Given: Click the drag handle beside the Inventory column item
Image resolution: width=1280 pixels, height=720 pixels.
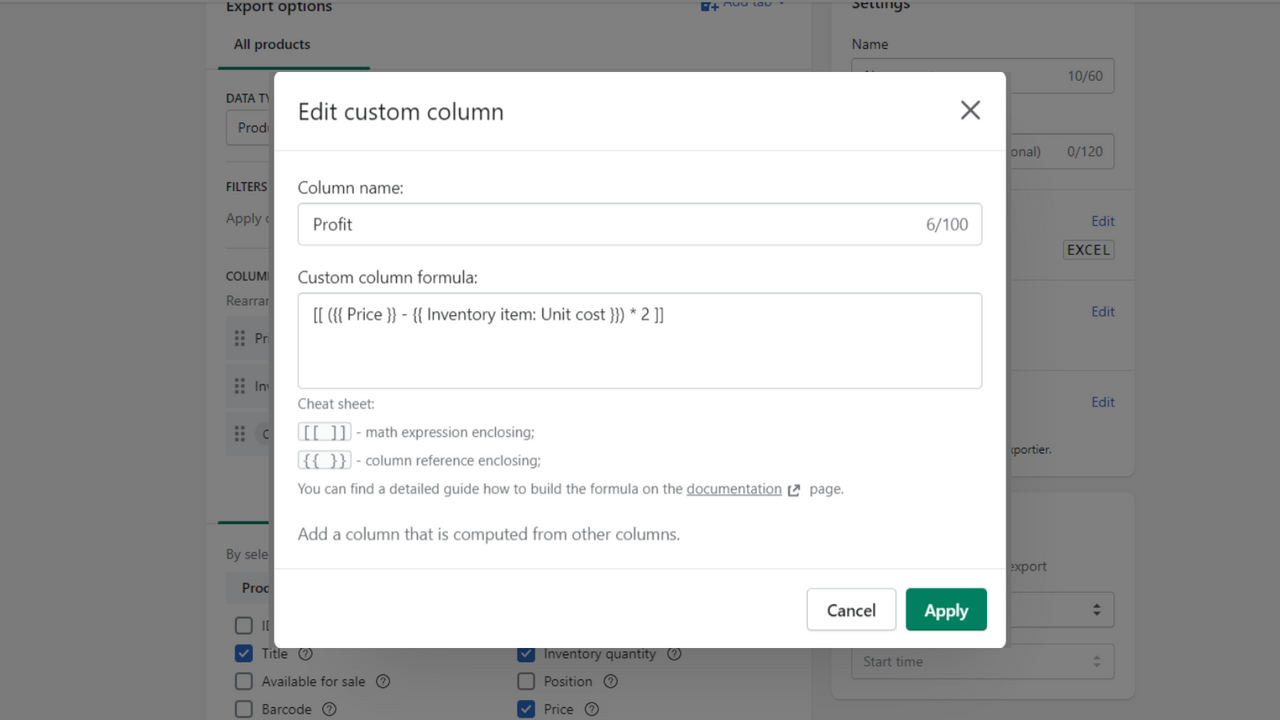Looking at the screenshot, I should (240, 386).
